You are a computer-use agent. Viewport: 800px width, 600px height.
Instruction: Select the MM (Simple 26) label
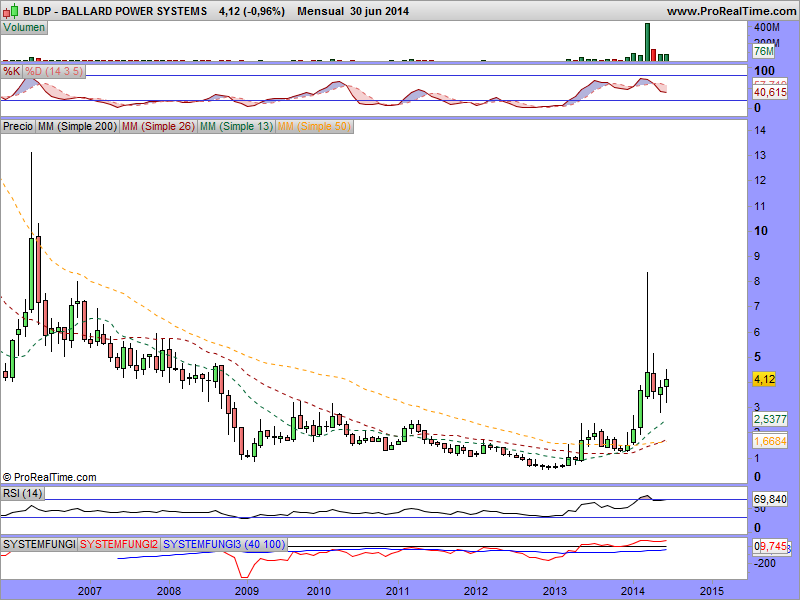coord(158,126)
